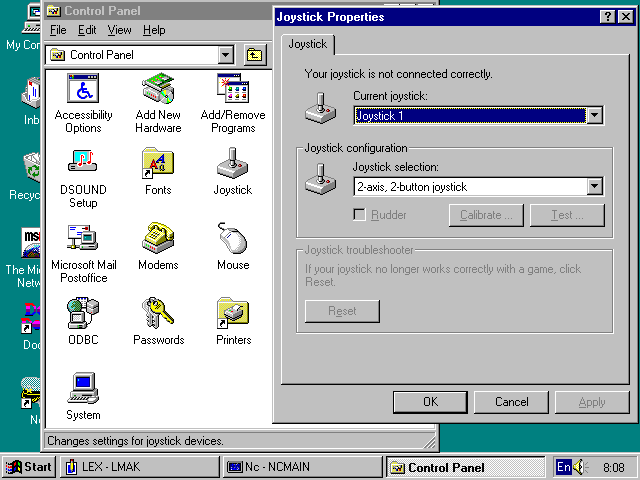Click the Start button on taskbar
This screenshot has height=480, width=640.
point(29,467)
